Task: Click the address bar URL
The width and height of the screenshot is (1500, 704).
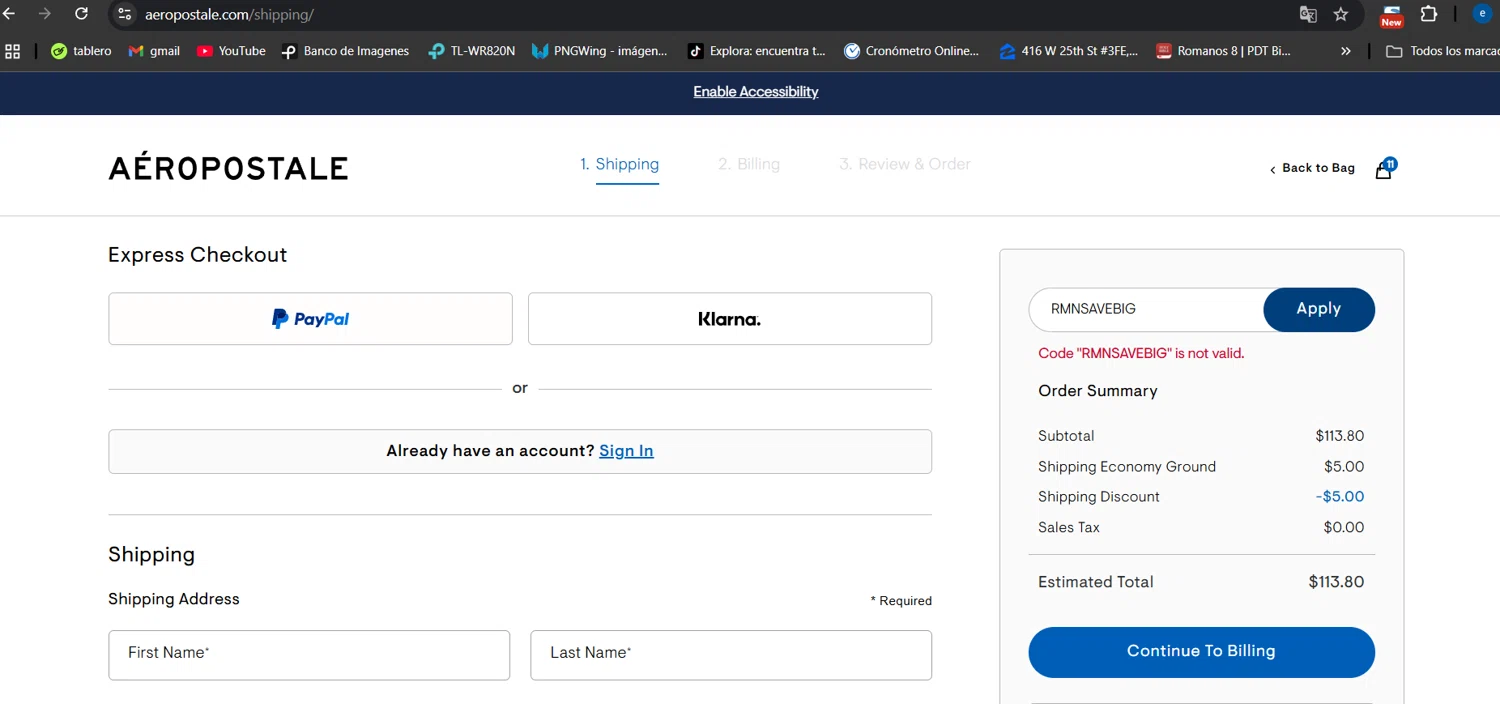Action: (x=229, y=15)
